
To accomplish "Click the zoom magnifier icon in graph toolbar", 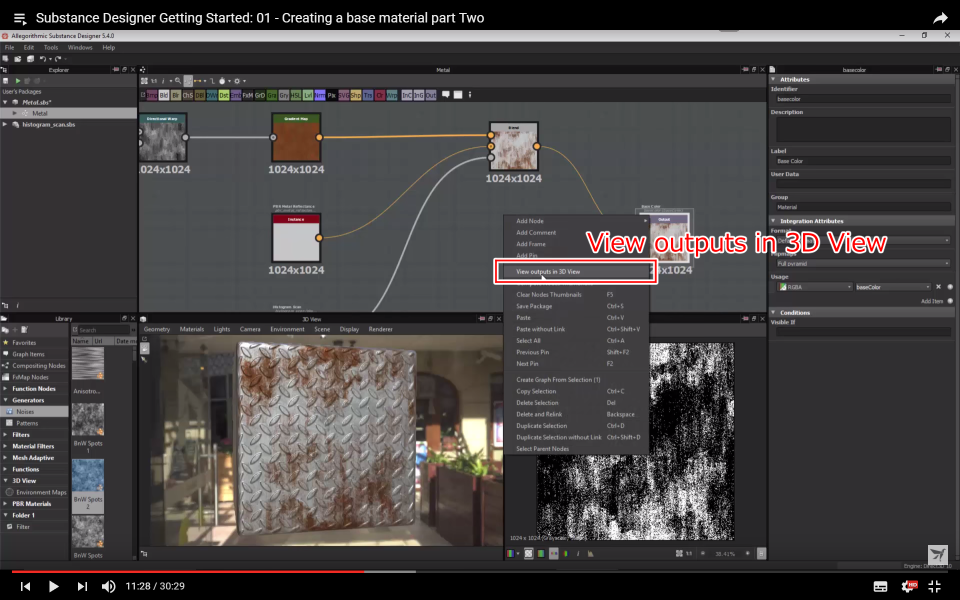I will click(178, 81).
